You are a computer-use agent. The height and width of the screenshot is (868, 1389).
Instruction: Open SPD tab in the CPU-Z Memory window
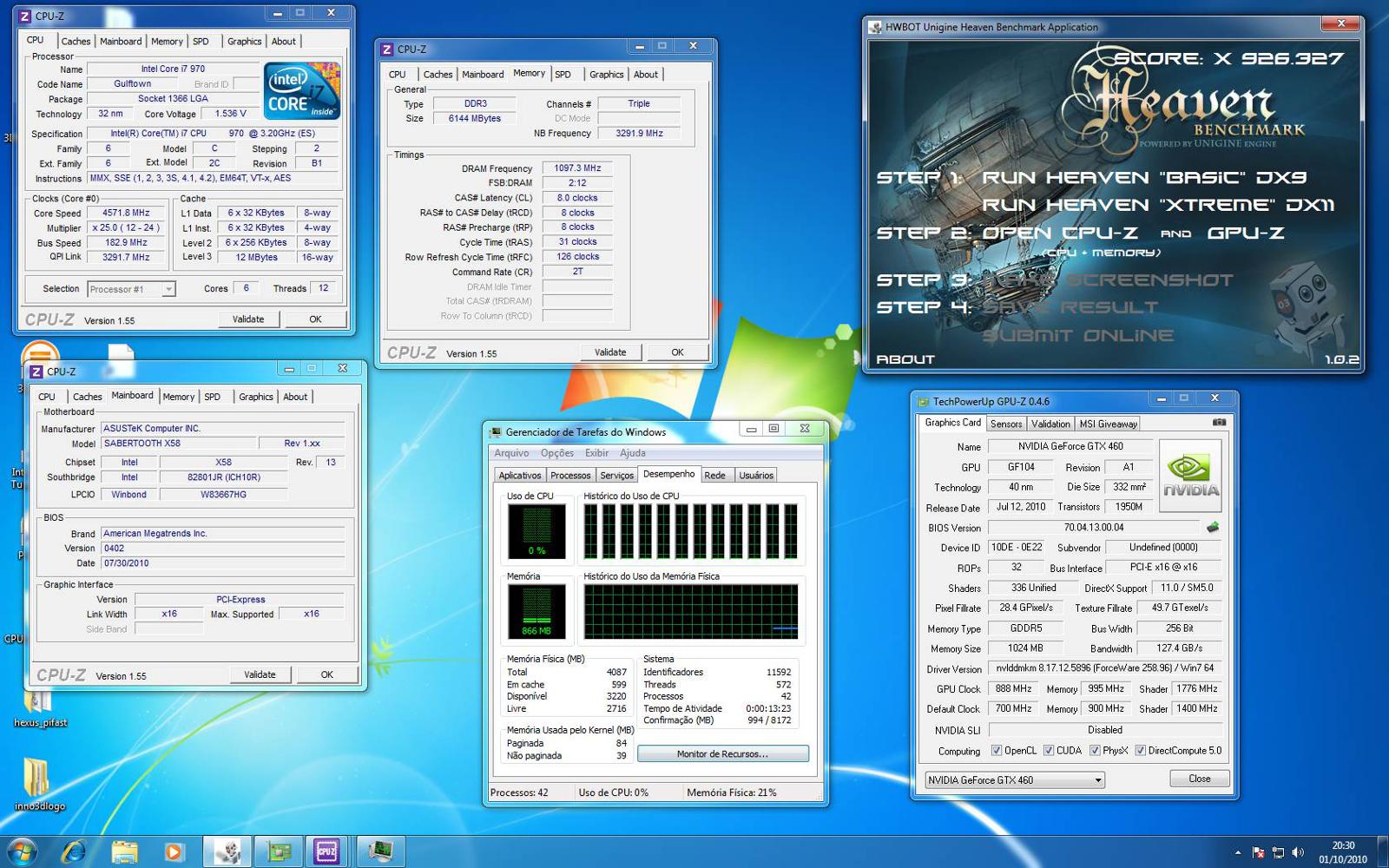[x=563, y=75]
